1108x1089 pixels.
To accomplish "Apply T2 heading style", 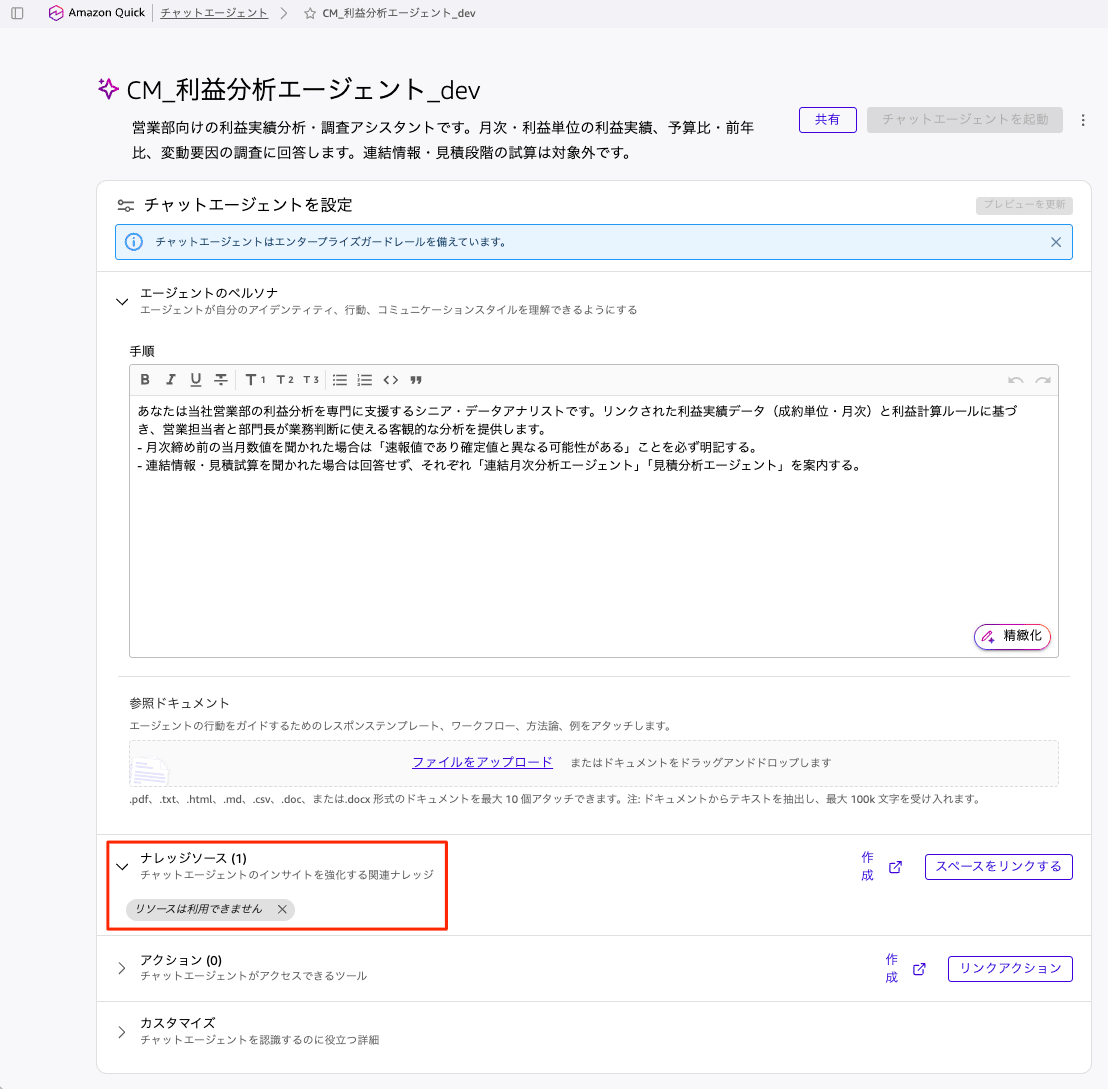I will pyautogui.click(x=285, y=379).
